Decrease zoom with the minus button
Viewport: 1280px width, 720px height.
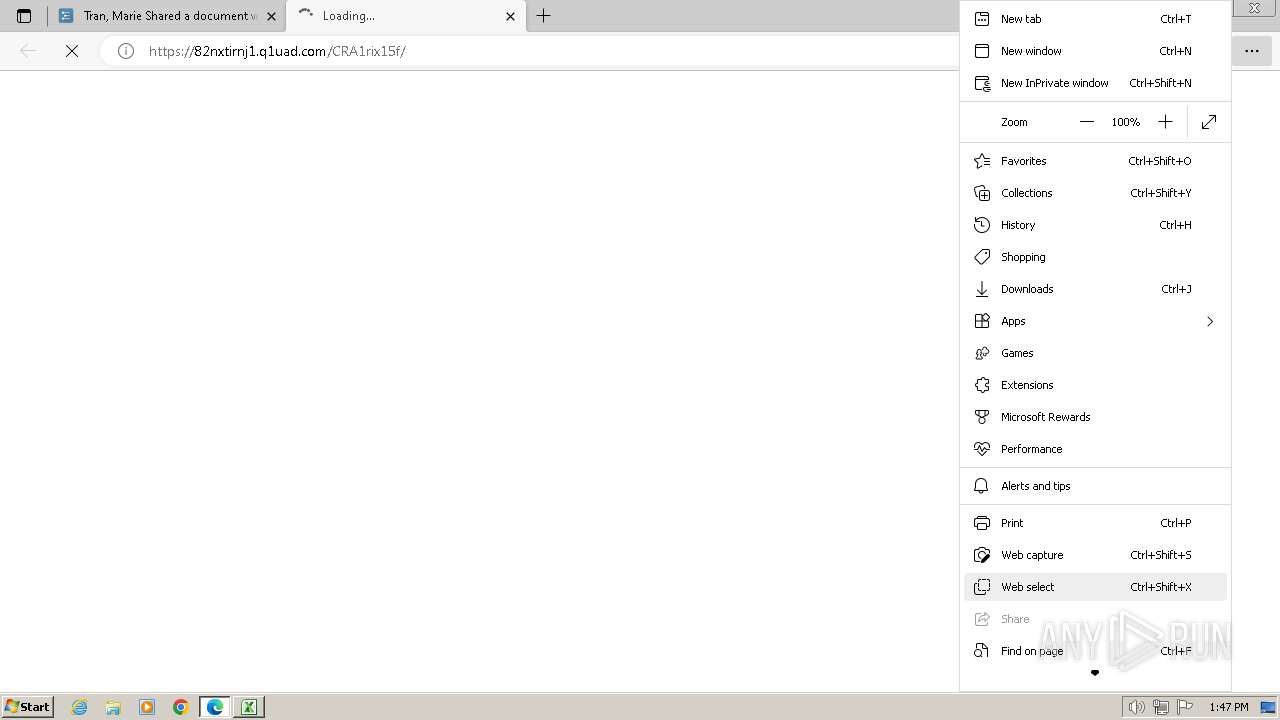(x=1087, y=122)
